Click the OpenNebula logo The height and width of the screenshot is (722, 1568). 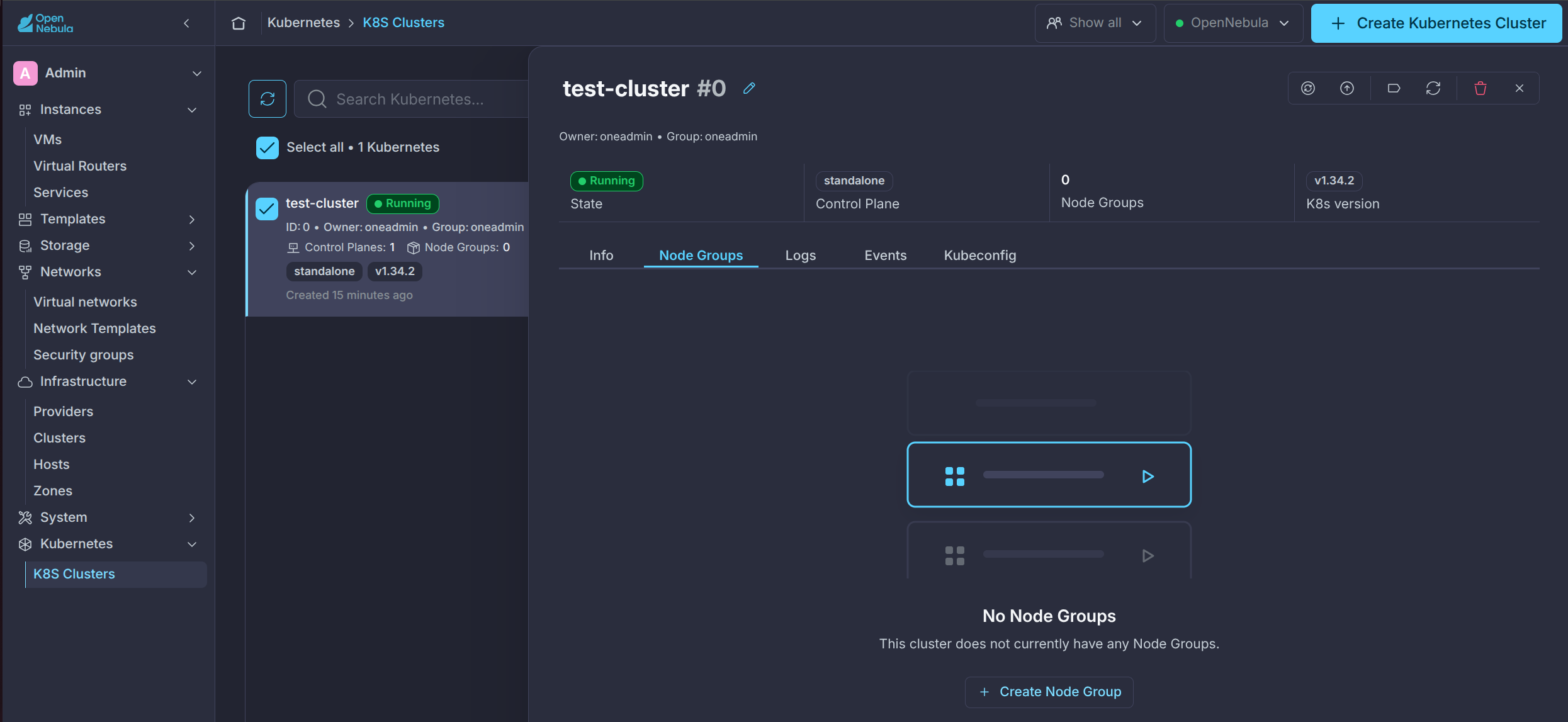coord(45,23)
